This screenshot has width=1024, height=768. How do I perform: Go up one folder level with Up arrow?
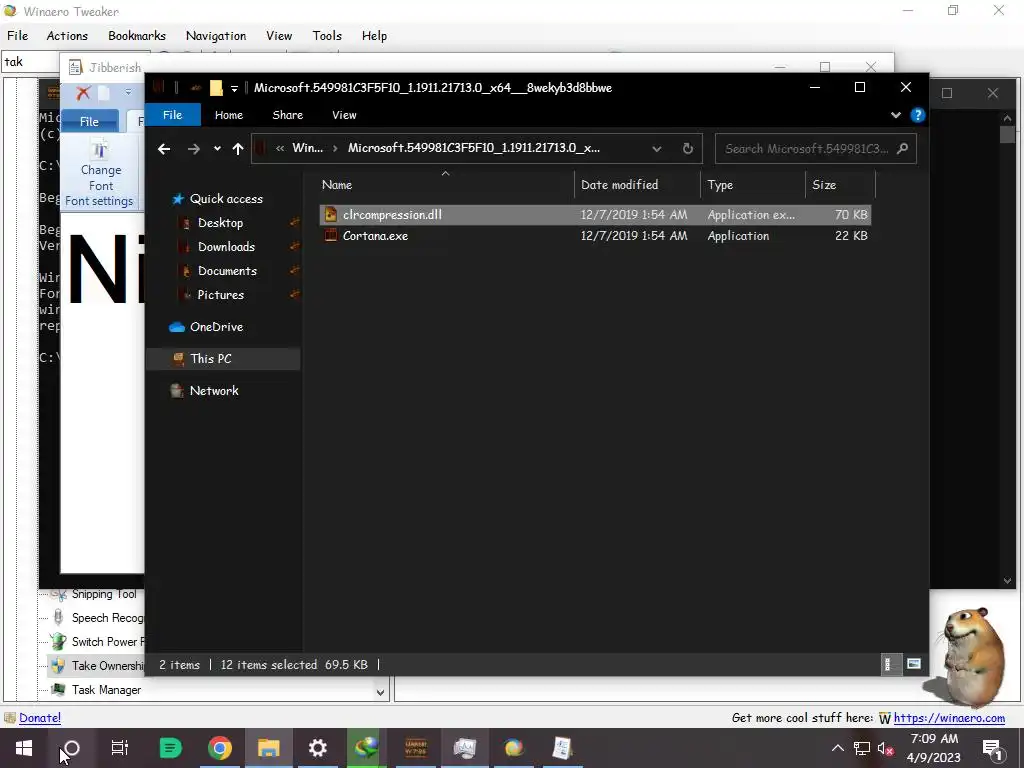point(238,149)
